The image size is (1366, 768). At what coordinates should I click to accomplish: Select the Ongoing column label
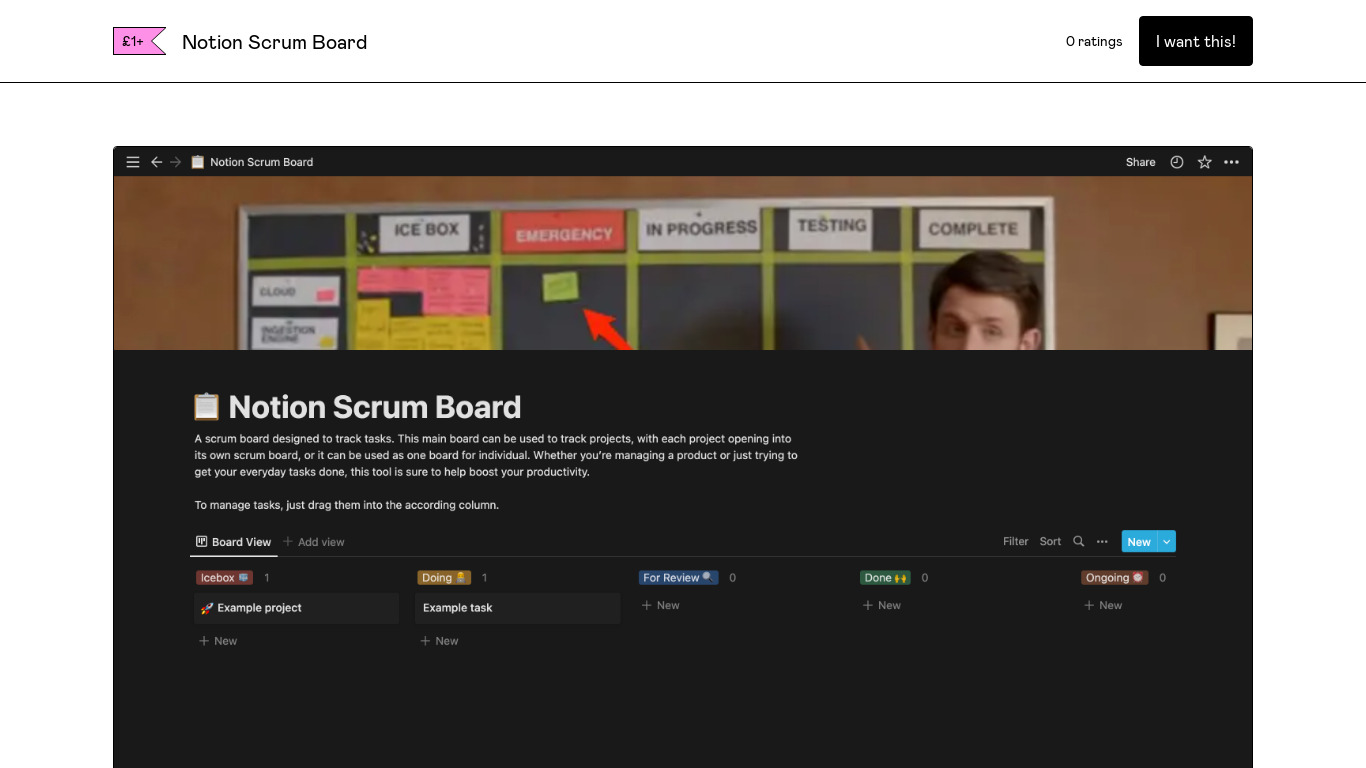pyautogui.click(x=1114, y=578)
